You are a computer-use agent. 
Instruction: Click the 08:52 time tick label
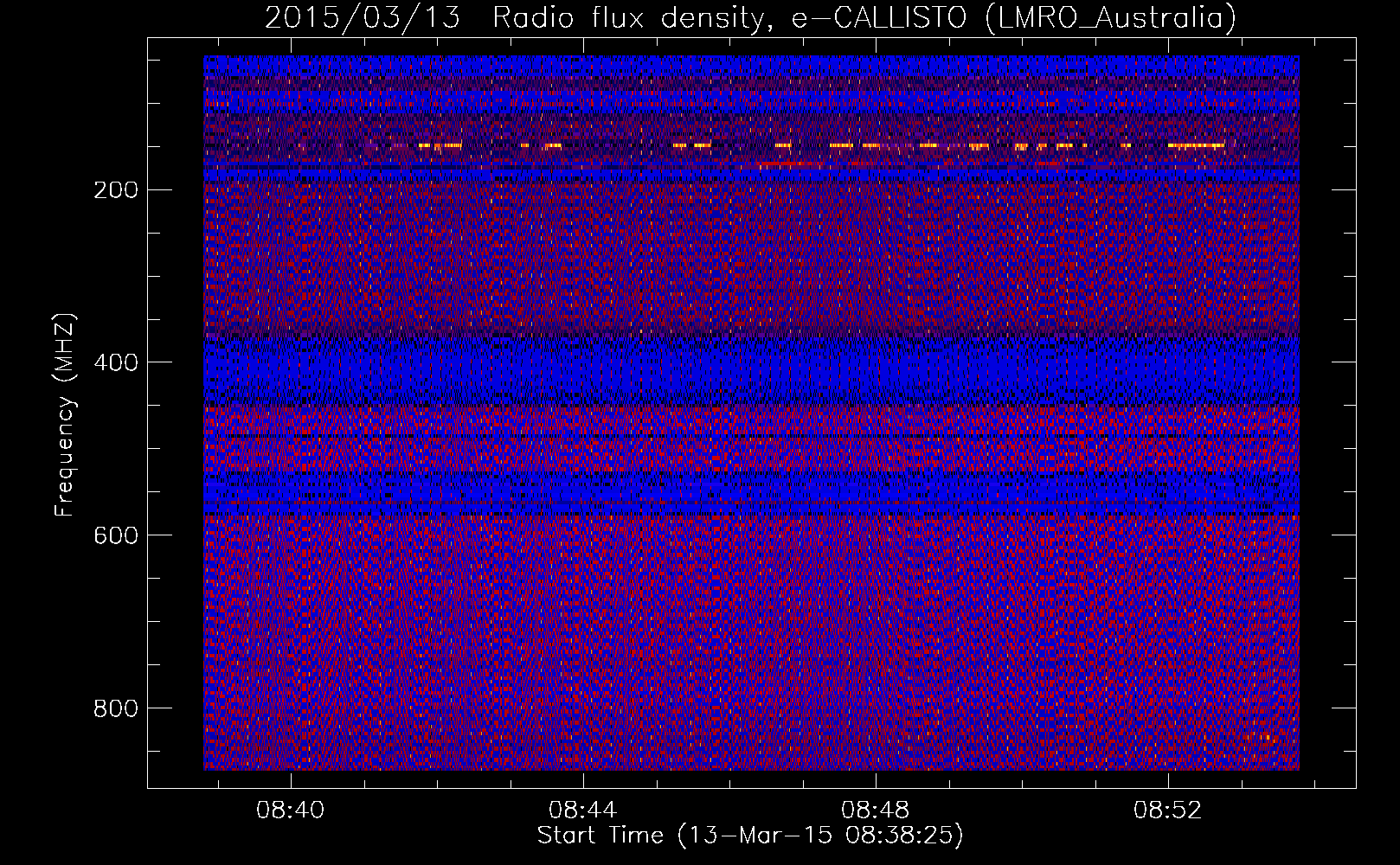click(1168, 811)
